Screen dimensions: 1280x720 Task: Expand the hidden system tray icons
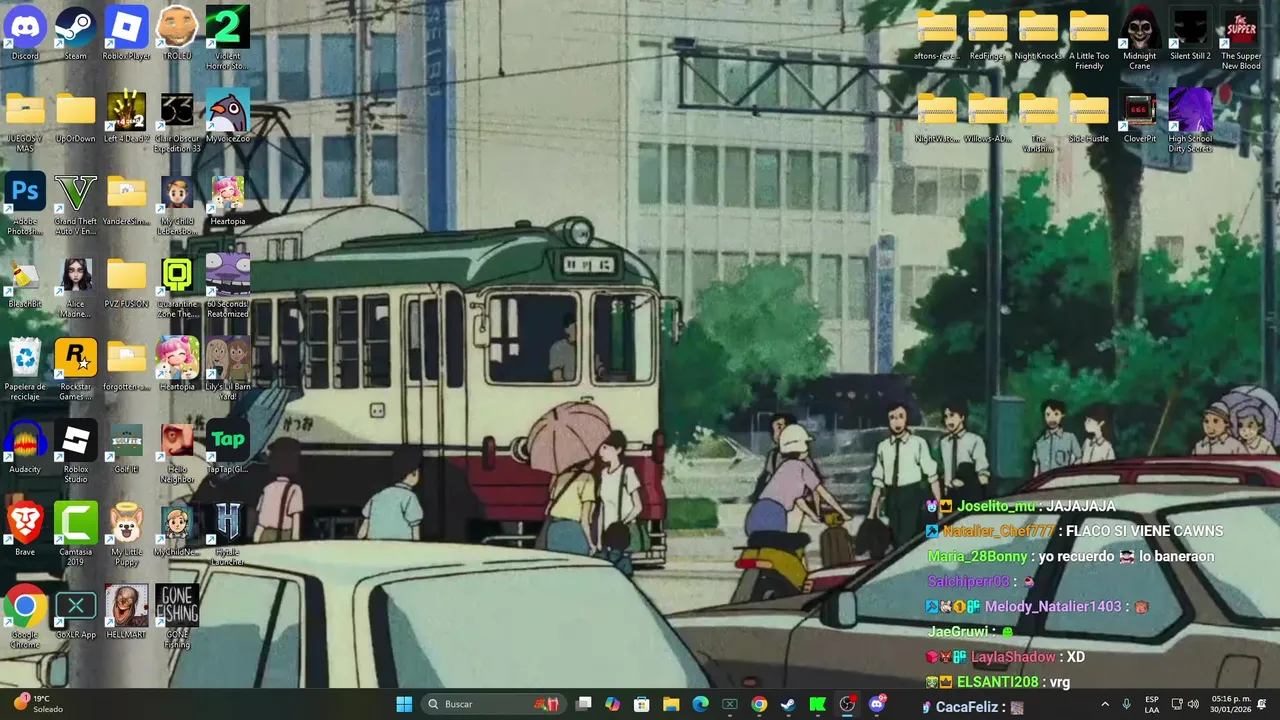1105,704
